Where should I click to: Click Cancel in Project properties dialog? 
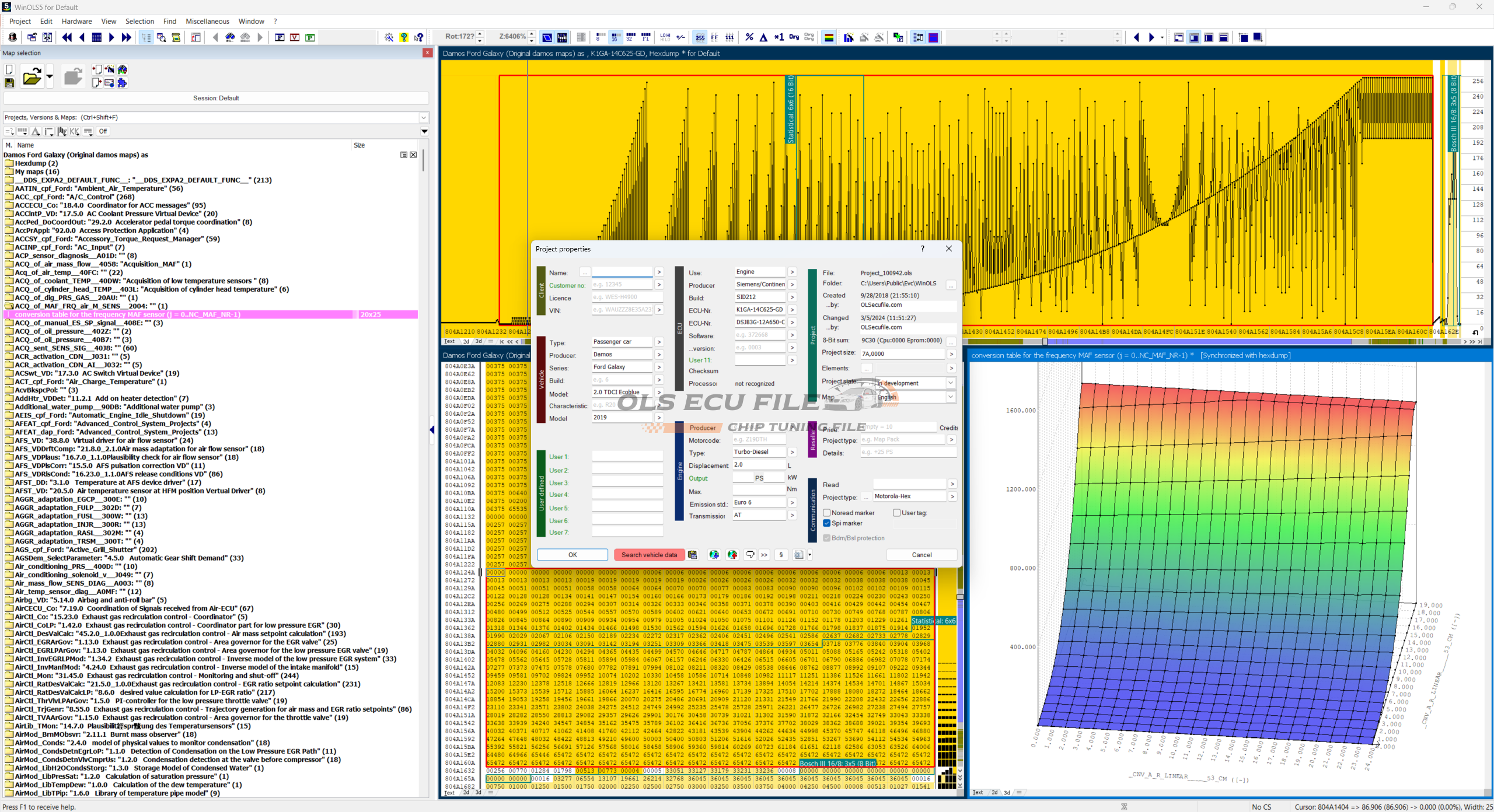click(x=921, y=555)
